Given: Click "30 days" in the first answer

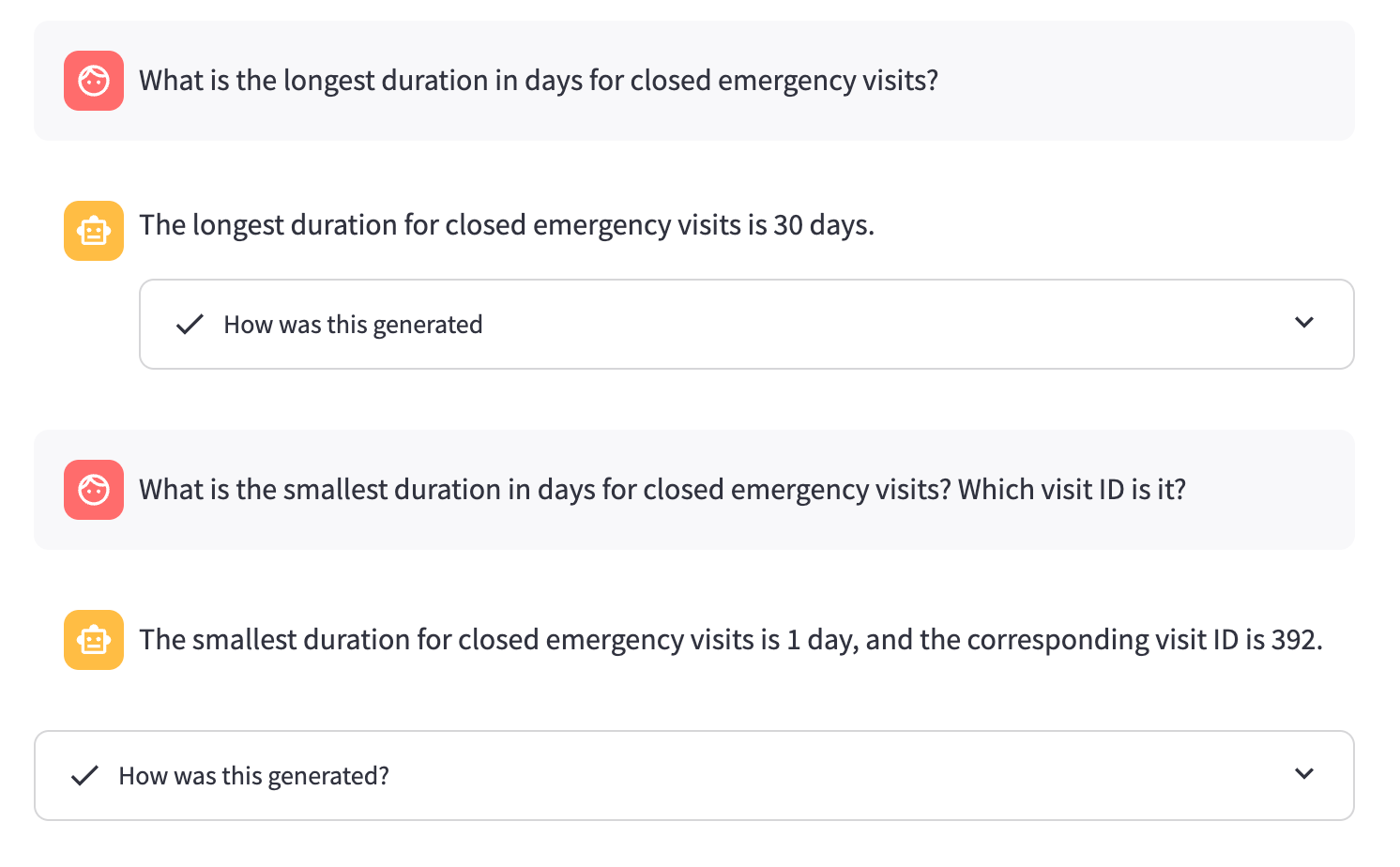Looking at the screenshot, I should (x=822, y=225).
